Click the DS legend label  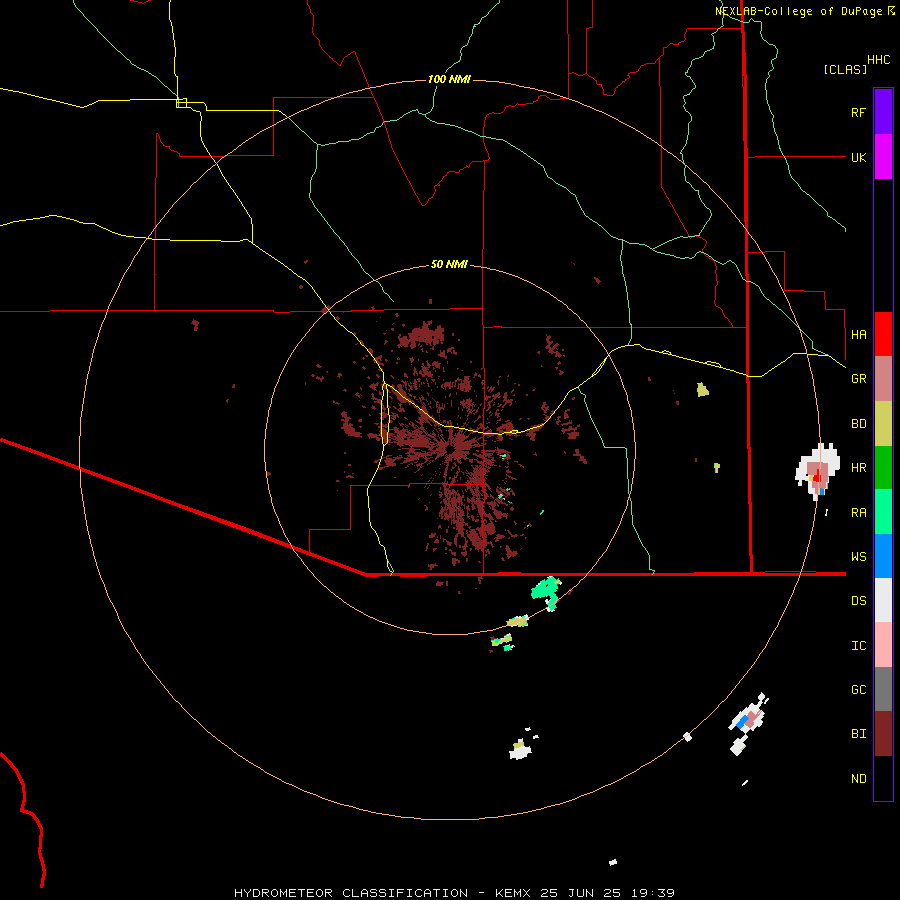pos(858,600)
